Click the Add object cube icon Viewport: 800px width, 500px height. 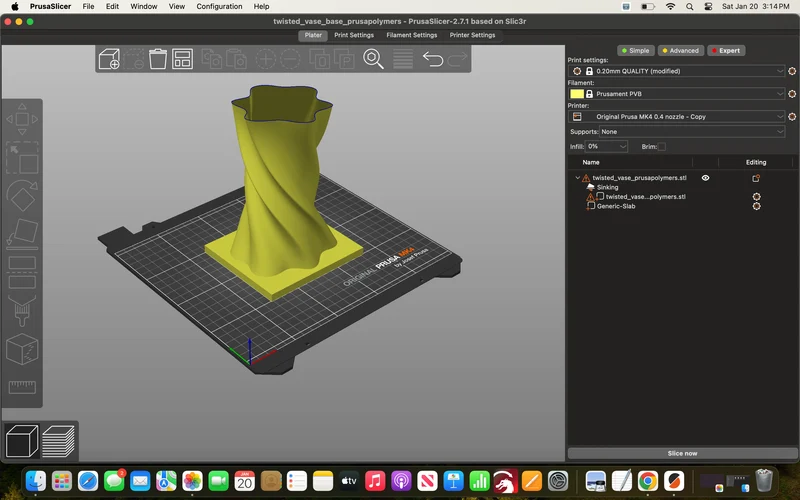[x=109, y=59]
